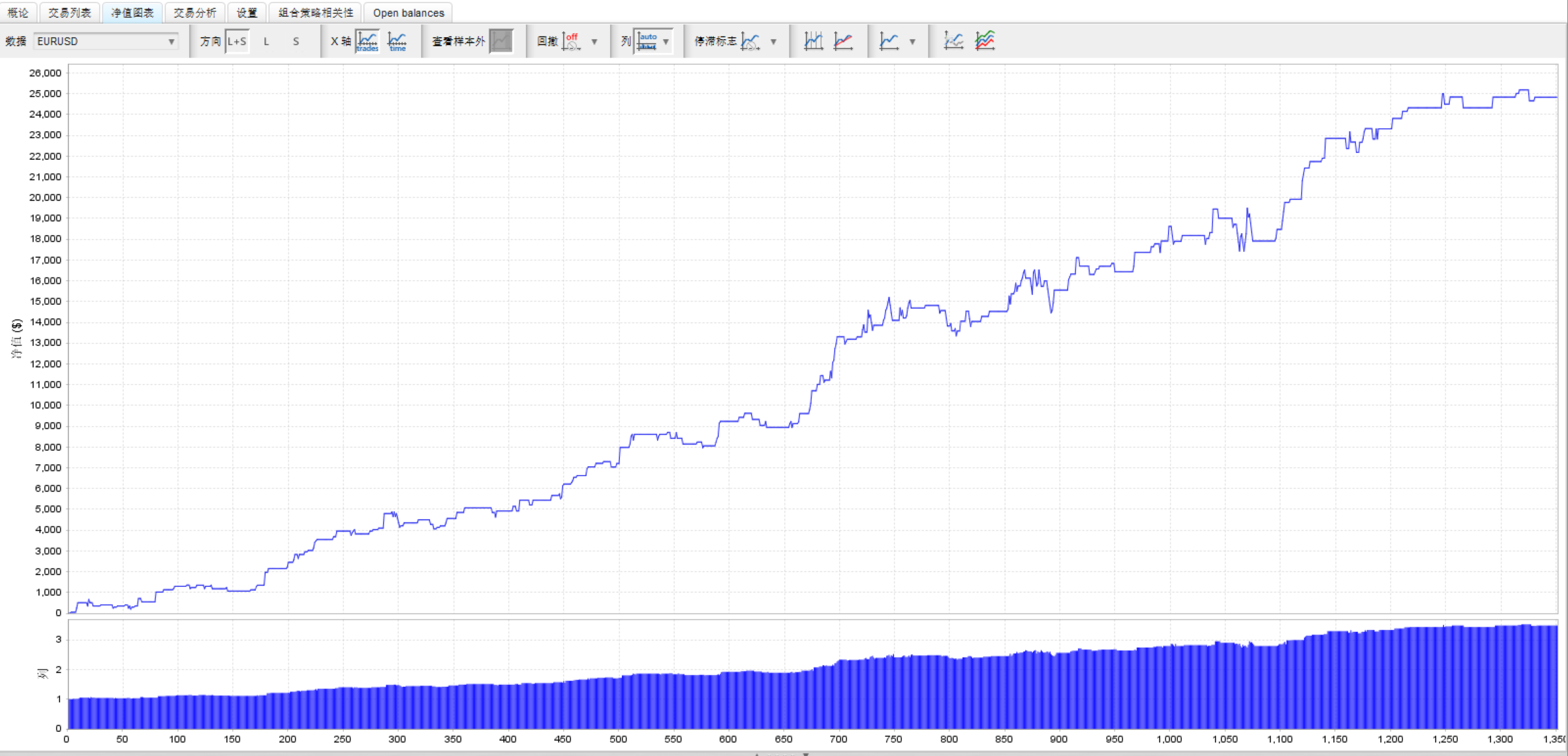Image resolution: width=1568 pixels, height=756 pixels.
Task: Select L (long only) direction
Action: (266, 41)
